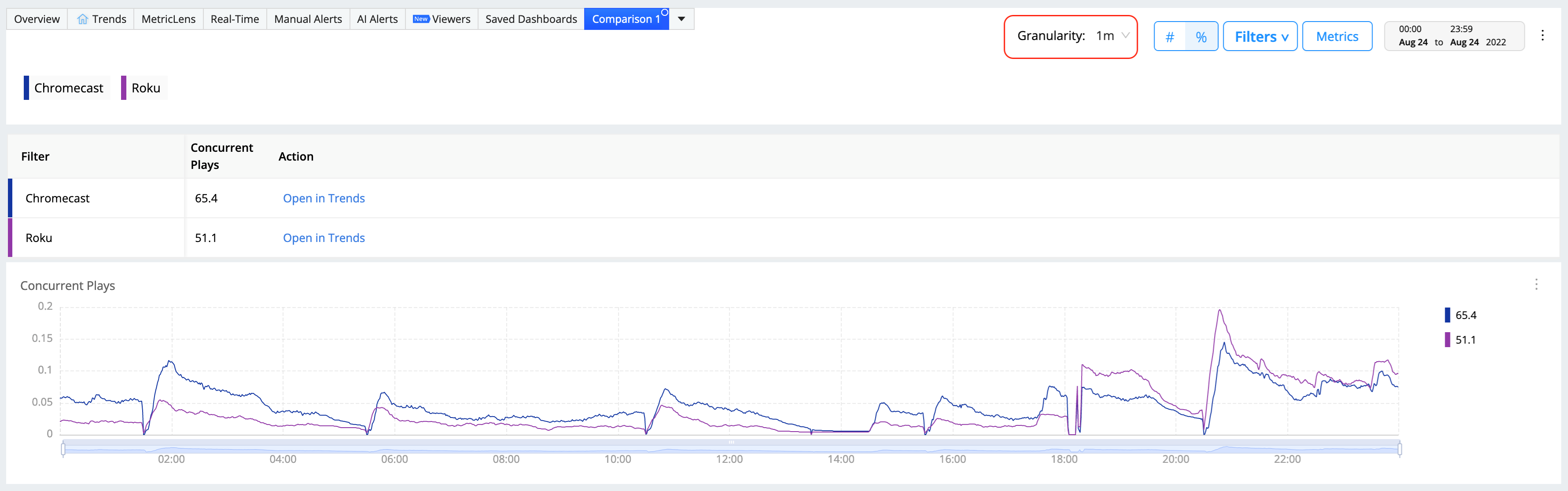Open Chromecast row in Trends
The image size is (1568, 491).
pyautogui.click(x=323, y=198)
